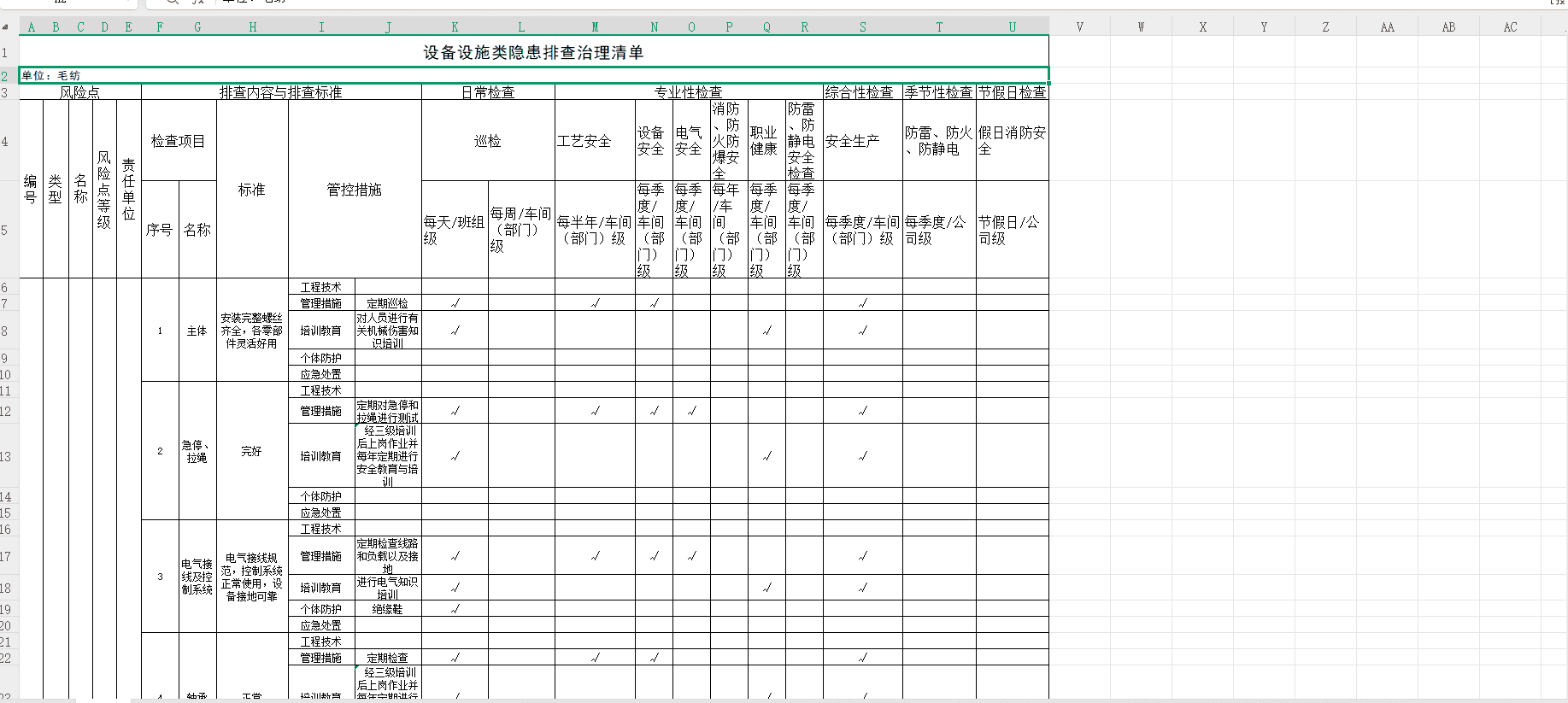Select the 综合性检查 header cell
Screen dimensions: 1568x703
pyautogui.click(x=861, y=92)
